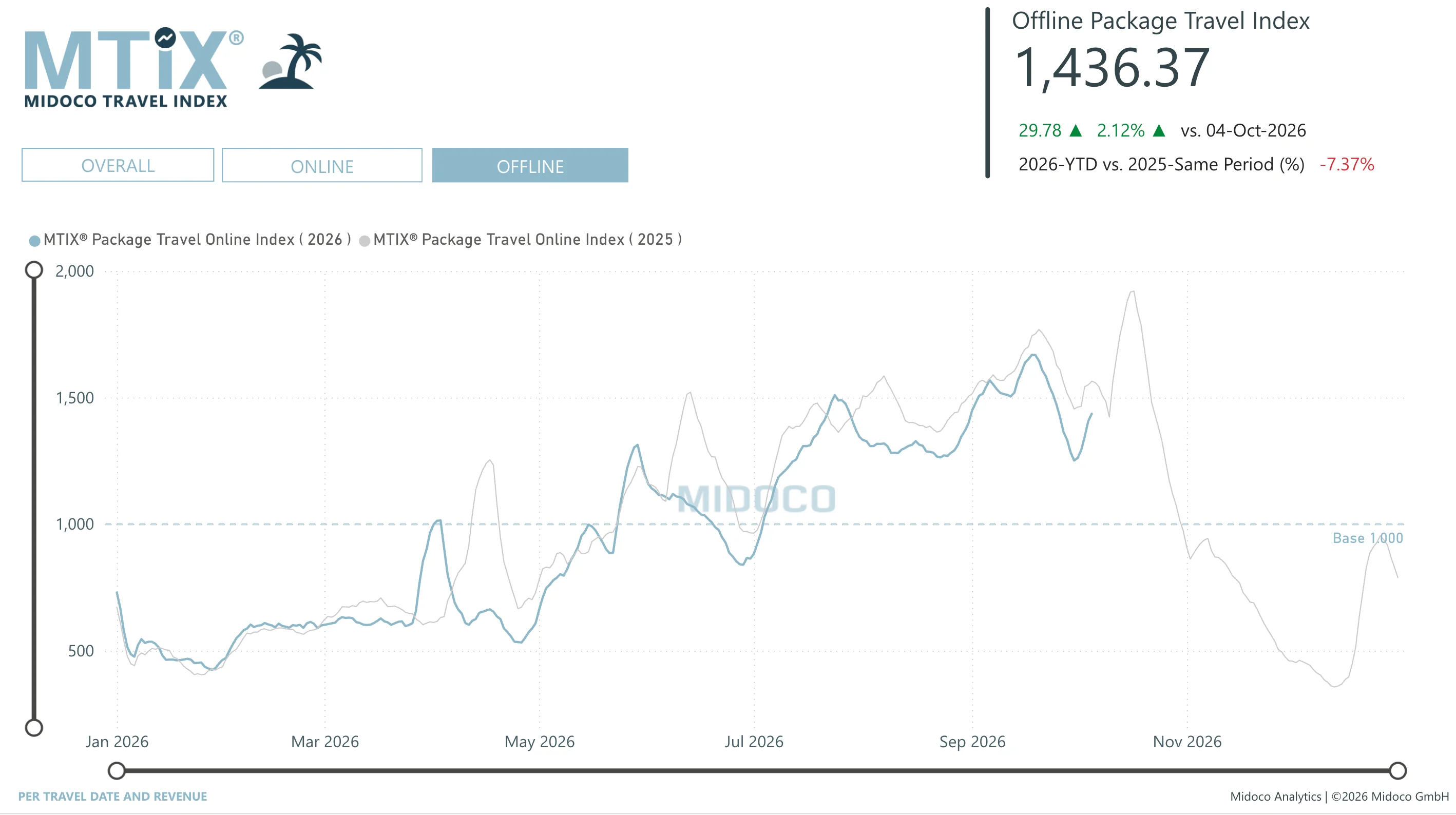Grab the top handle of vertical zoom slider
The image size is (1456, 815).
pyautogui.click(x=34, y=270)
